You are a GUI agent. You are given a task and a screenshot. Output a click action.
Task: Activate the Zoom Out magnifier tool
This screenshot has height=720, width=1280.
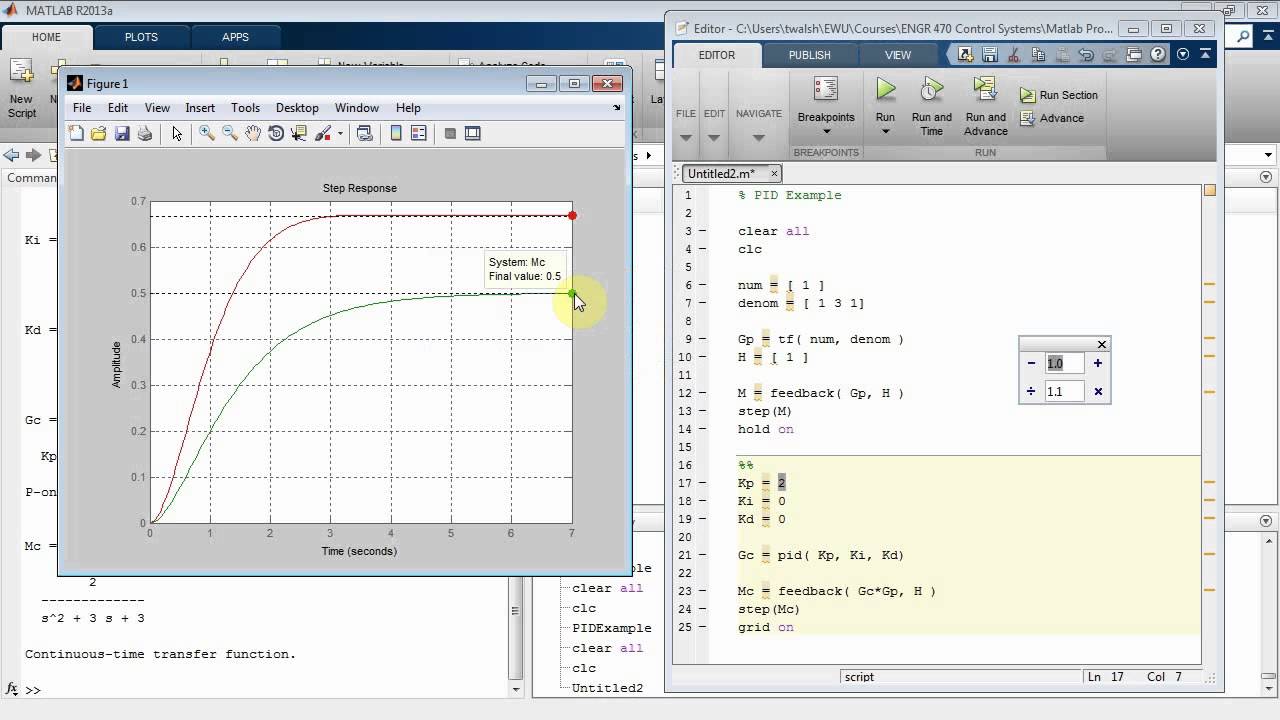(230, 133)
